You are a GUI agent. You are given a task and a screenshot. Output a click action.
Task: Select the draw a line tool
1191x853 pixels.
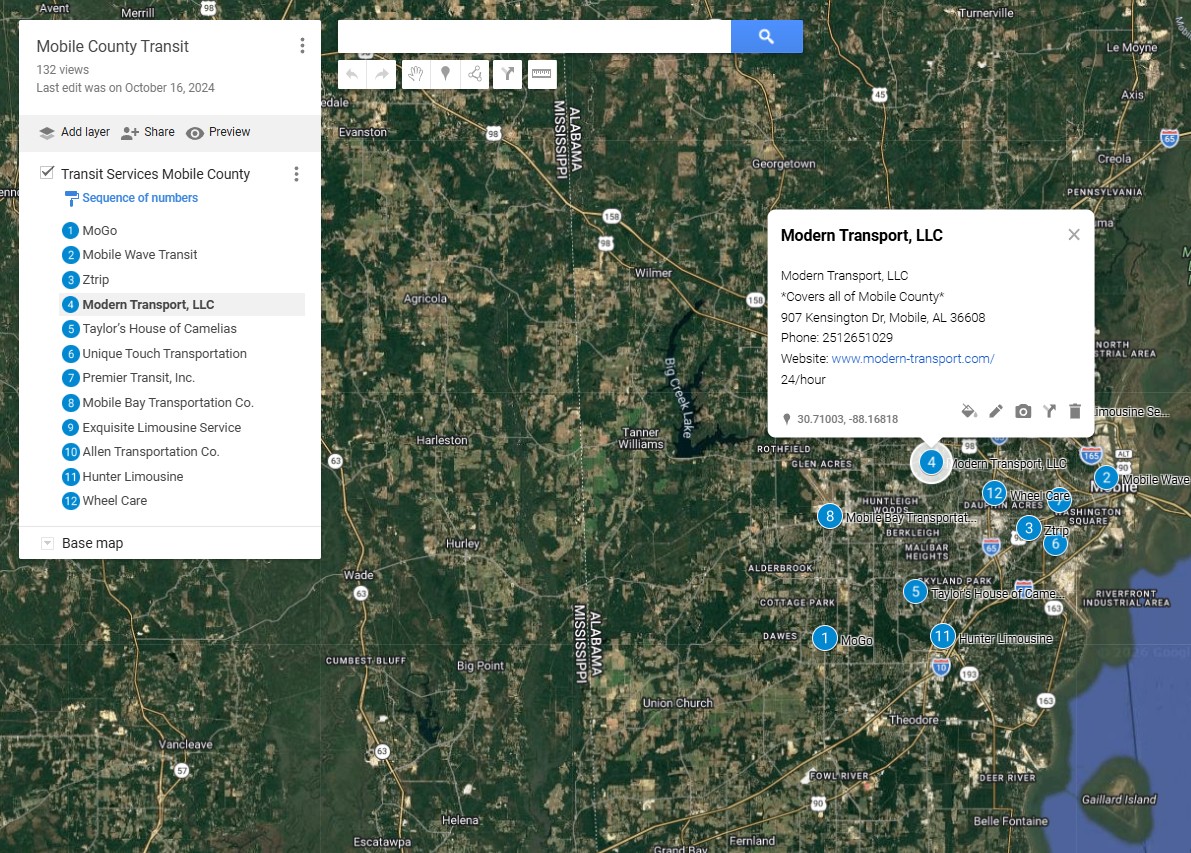tap(475, 74)
